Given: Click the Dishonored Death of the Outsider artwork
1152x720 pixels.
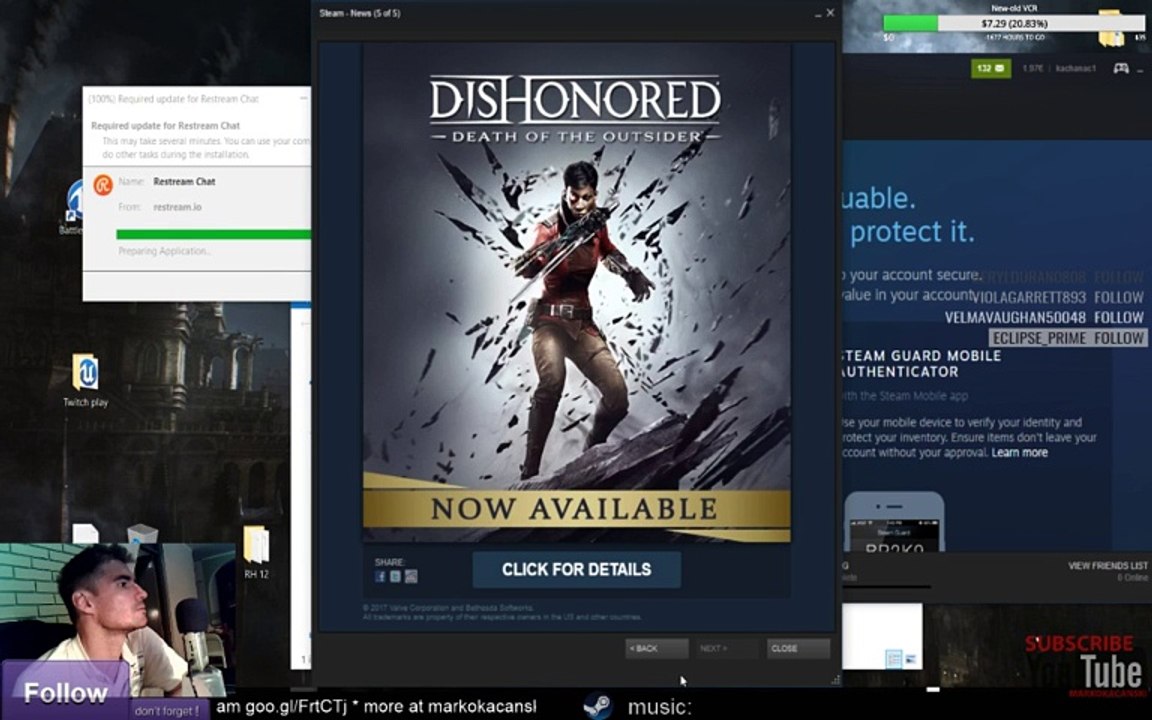Looking at the screenshot, I should pyautogui.click(x=577, y=292).
